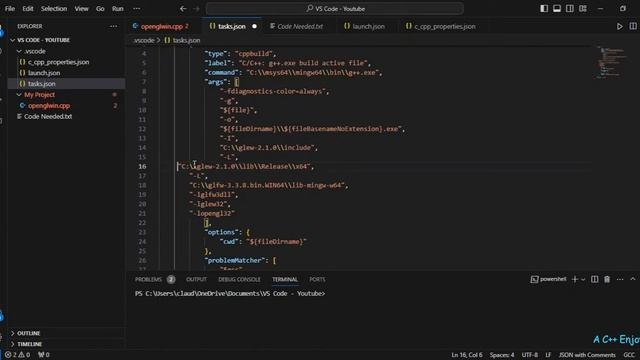Open the Customize Layout icon

tap(583, 9)
